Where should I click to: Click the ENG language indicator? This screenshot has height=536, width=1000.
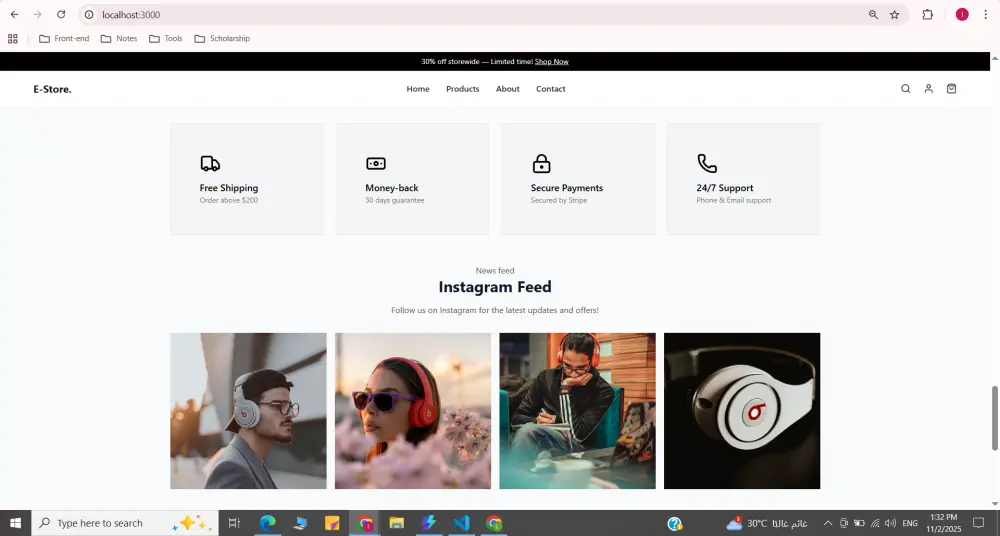pos(910,523)
